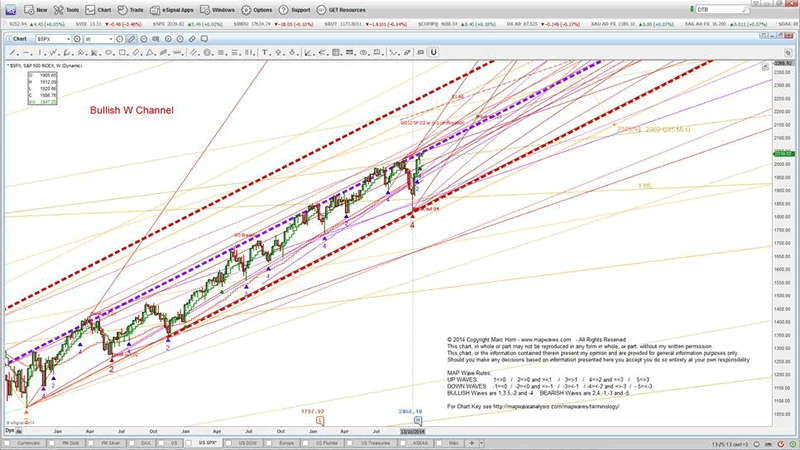Open the Windows menu
The image size is (800, 450).
217,10
